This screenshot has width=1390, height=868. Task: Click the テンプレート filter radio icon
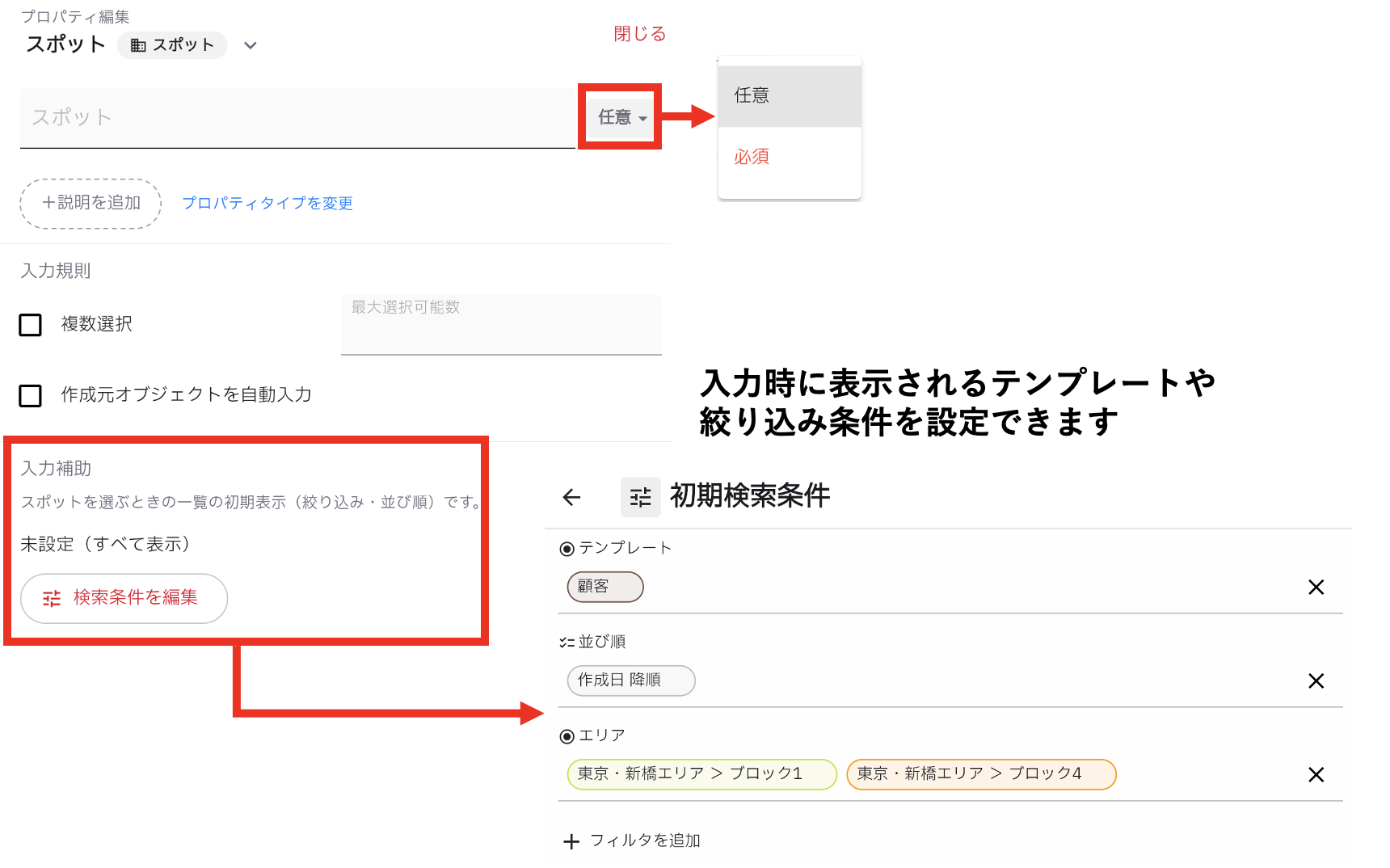coord(567,549)
